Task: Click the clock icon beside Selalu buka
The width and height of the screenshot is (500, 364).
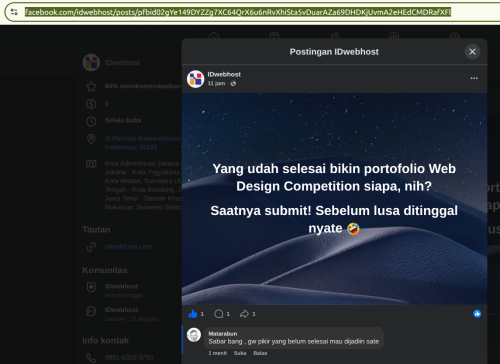Action: pos(91,121)
